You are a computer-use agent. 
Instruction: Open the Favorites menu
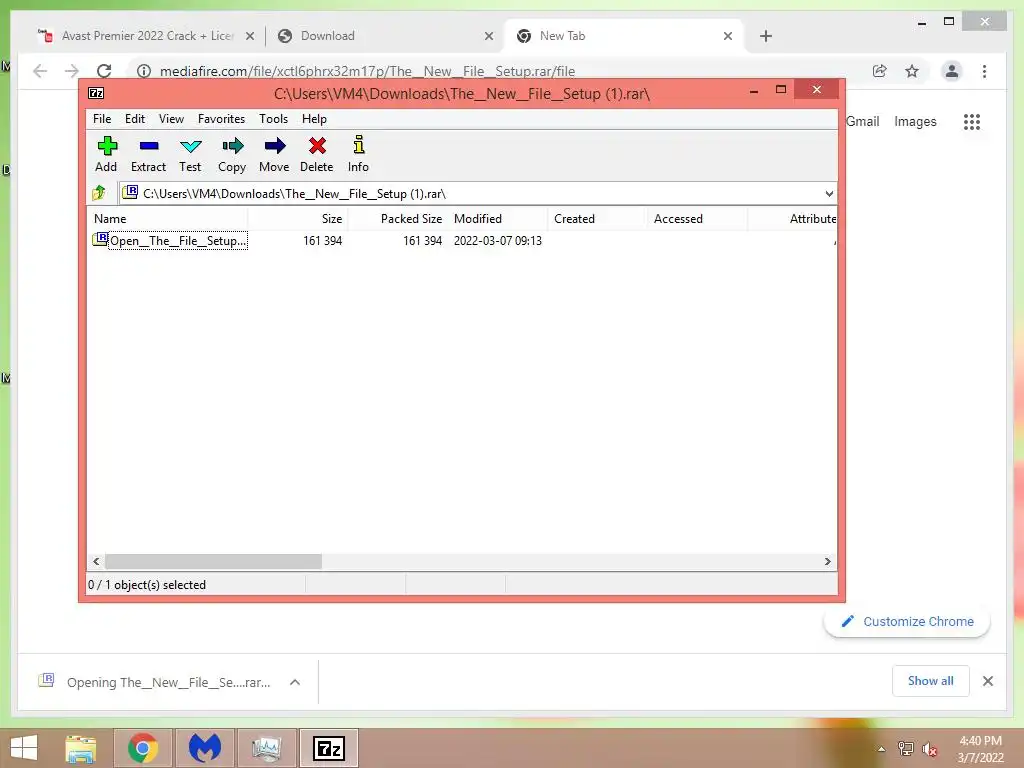(x=221, y=119)
